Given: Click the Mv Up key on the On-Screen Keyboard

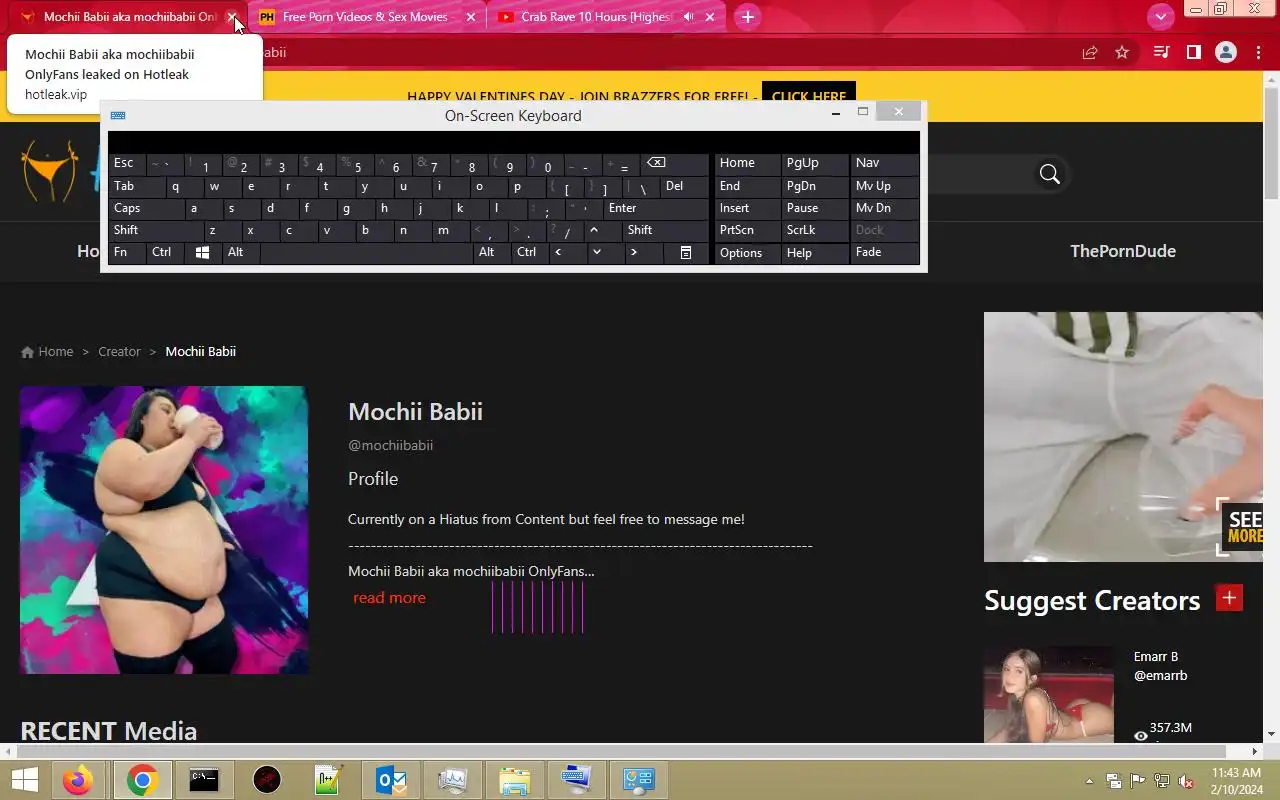Looking at the screenshot, I should [x=885, y=186].
